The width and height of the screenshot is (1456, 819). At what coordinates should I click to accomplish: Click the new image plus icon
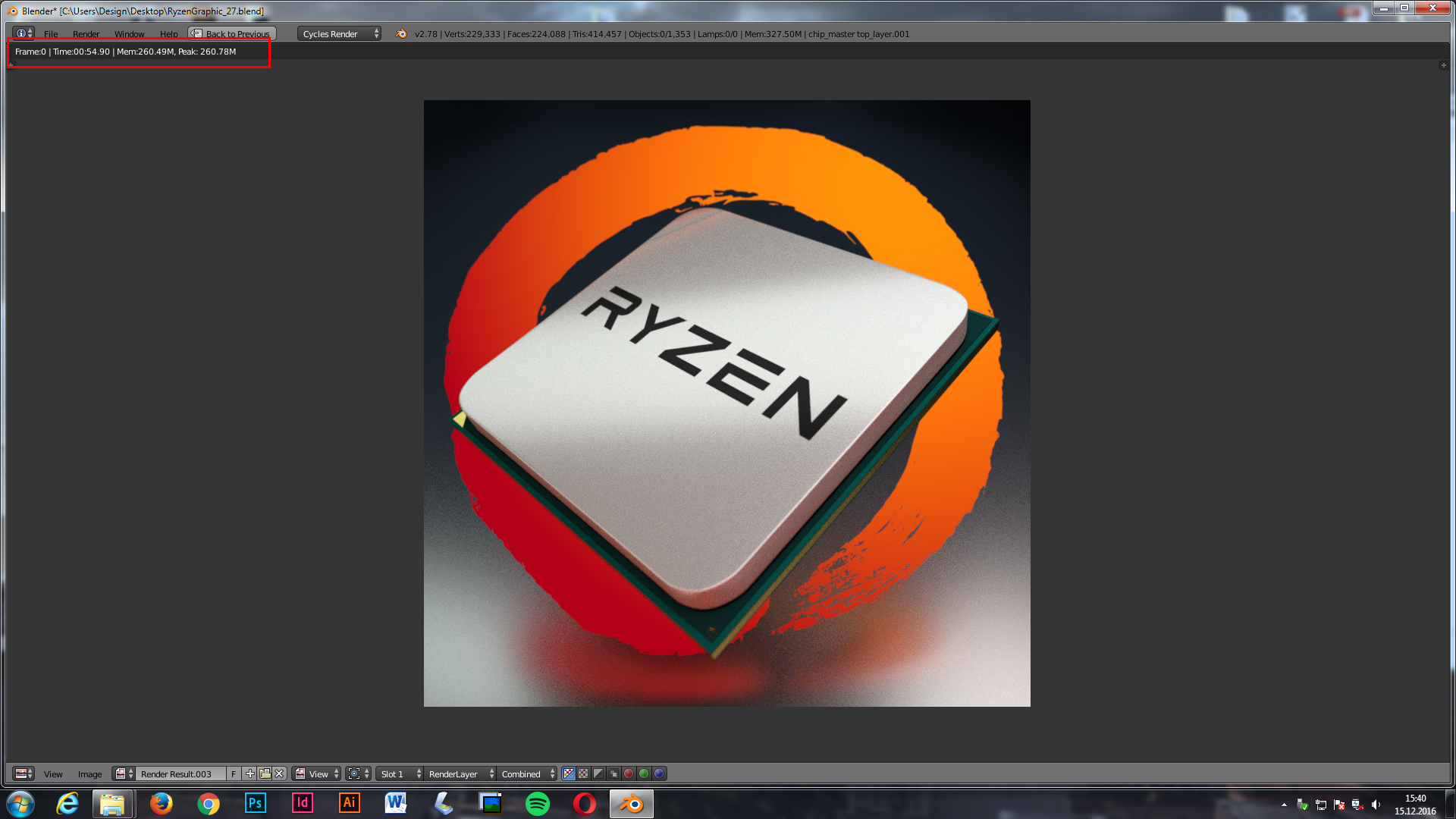249,773
